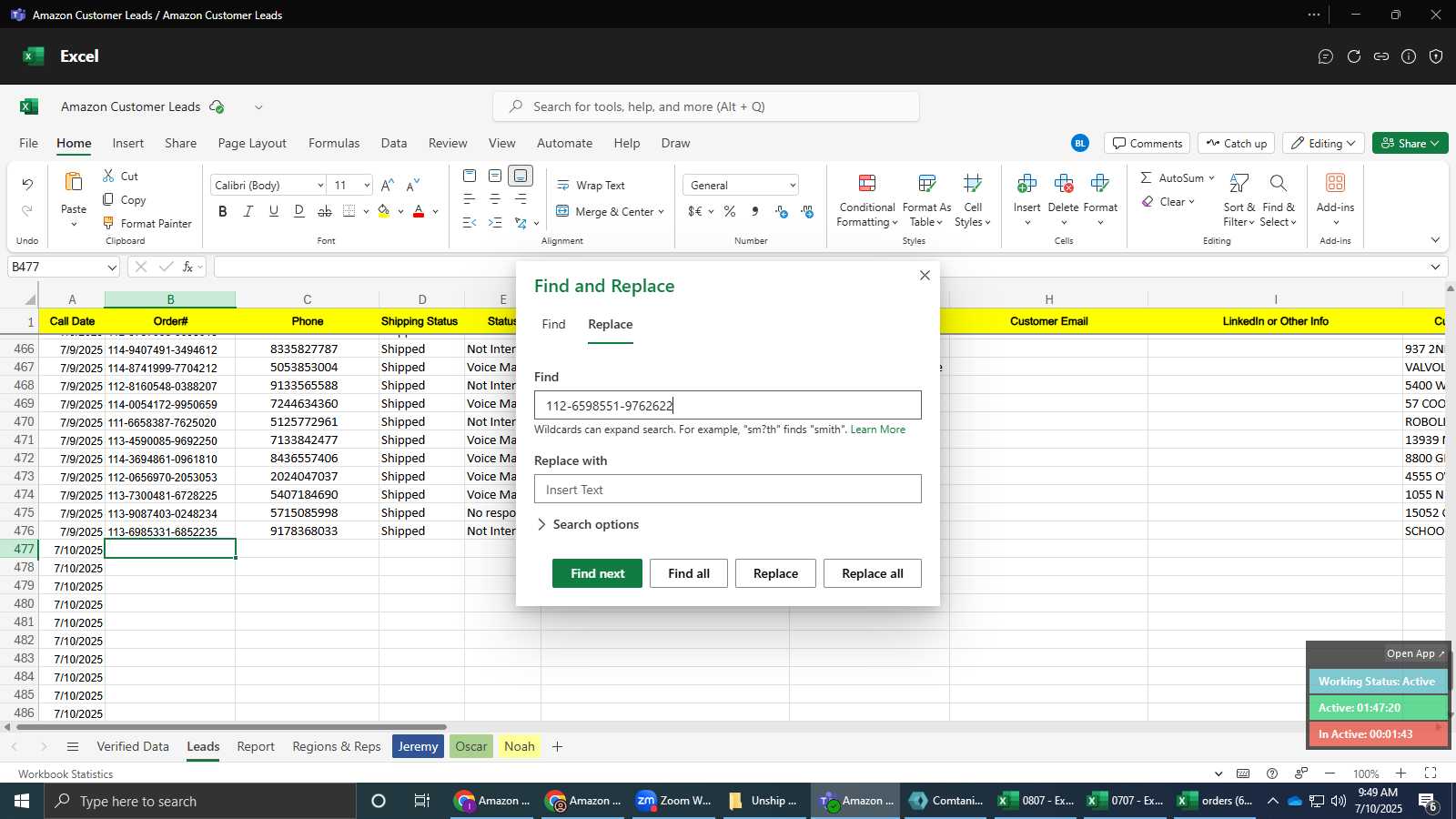This screenshot has width=1456, height=819.
Task: Click the Increase indent icon
Action: click(495, 223)
